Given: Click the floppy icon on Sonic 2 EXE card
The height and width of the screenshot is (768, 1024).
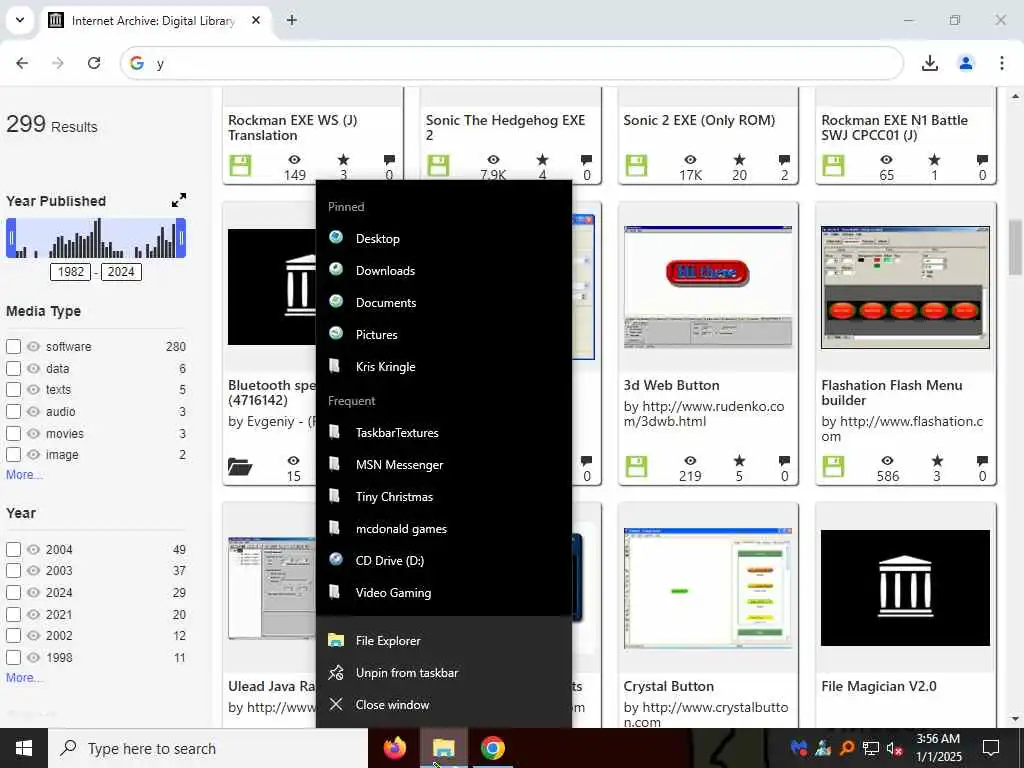Looking at the screenshot, I should tap(636, 165).
